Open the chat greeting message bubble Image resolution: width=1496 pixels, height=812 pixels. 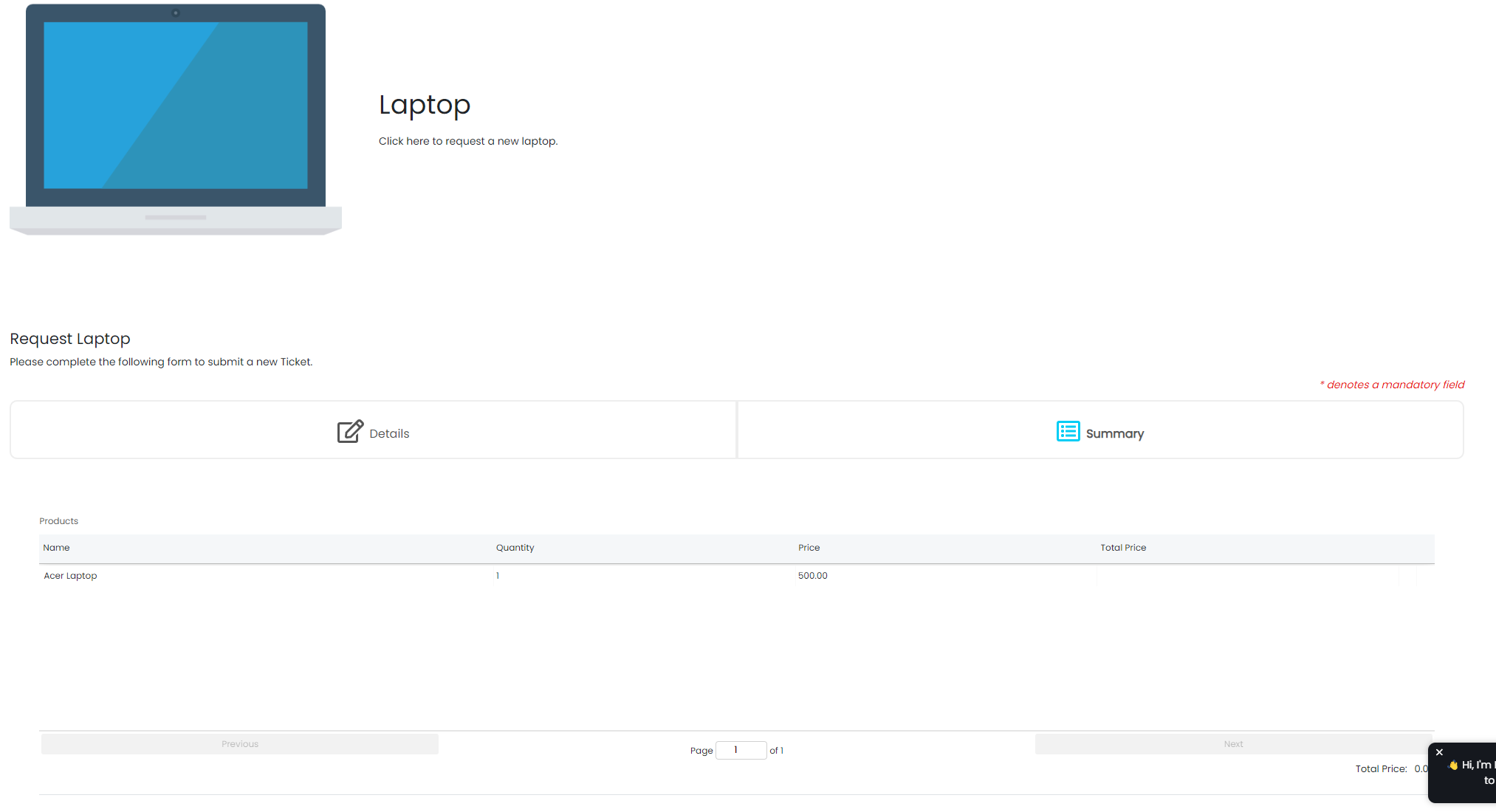[x=1473, y=773]
